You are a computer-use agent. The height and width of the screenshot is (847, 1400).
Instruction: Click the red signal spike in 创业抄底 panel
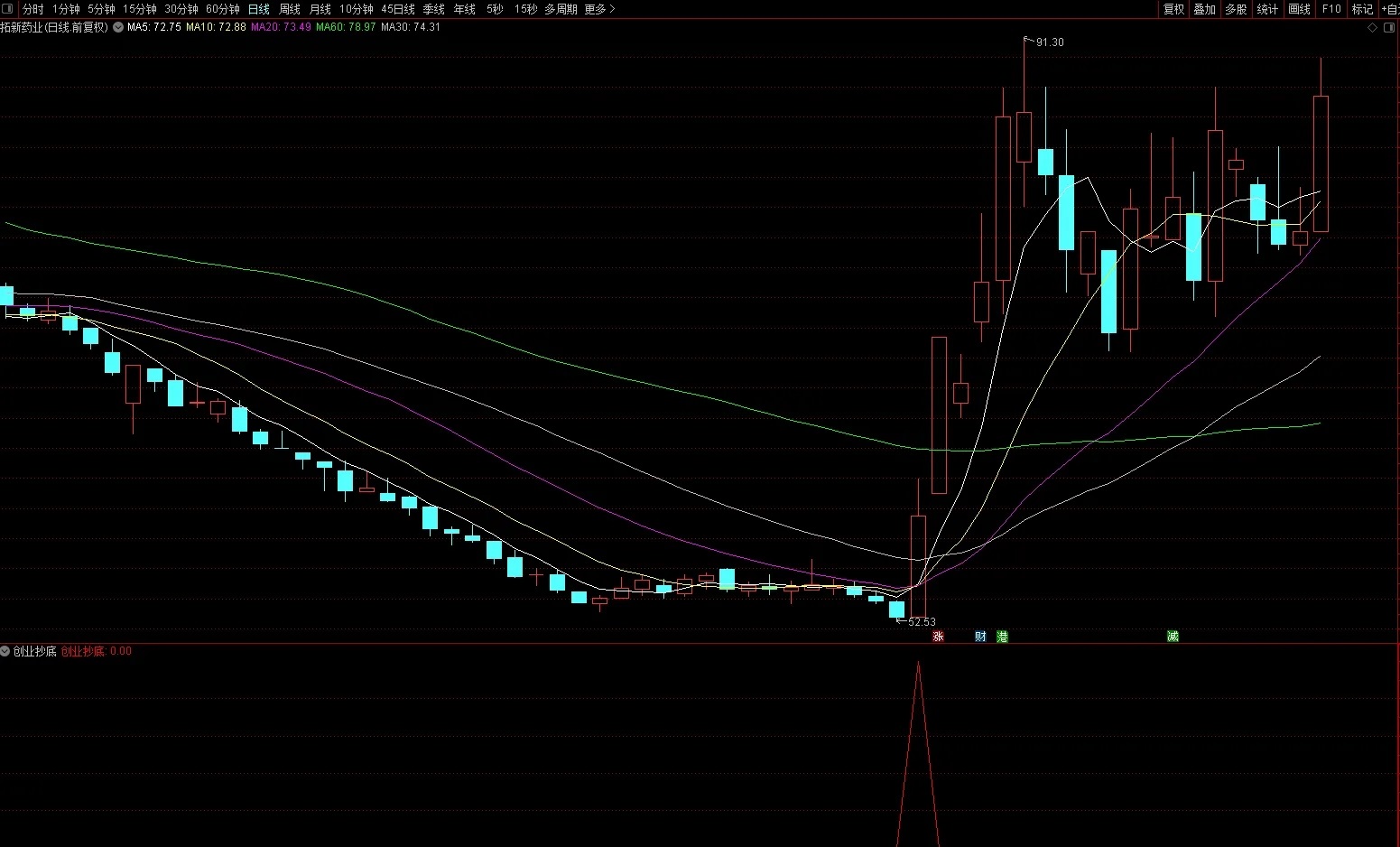point(918,754)
